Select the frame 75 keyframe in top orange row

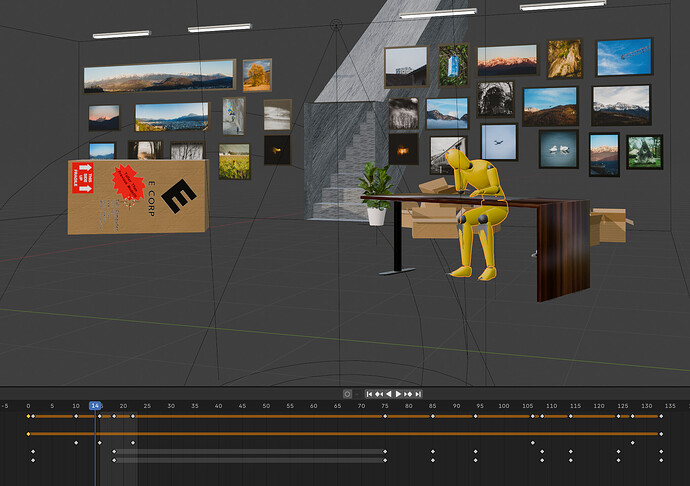385,416
